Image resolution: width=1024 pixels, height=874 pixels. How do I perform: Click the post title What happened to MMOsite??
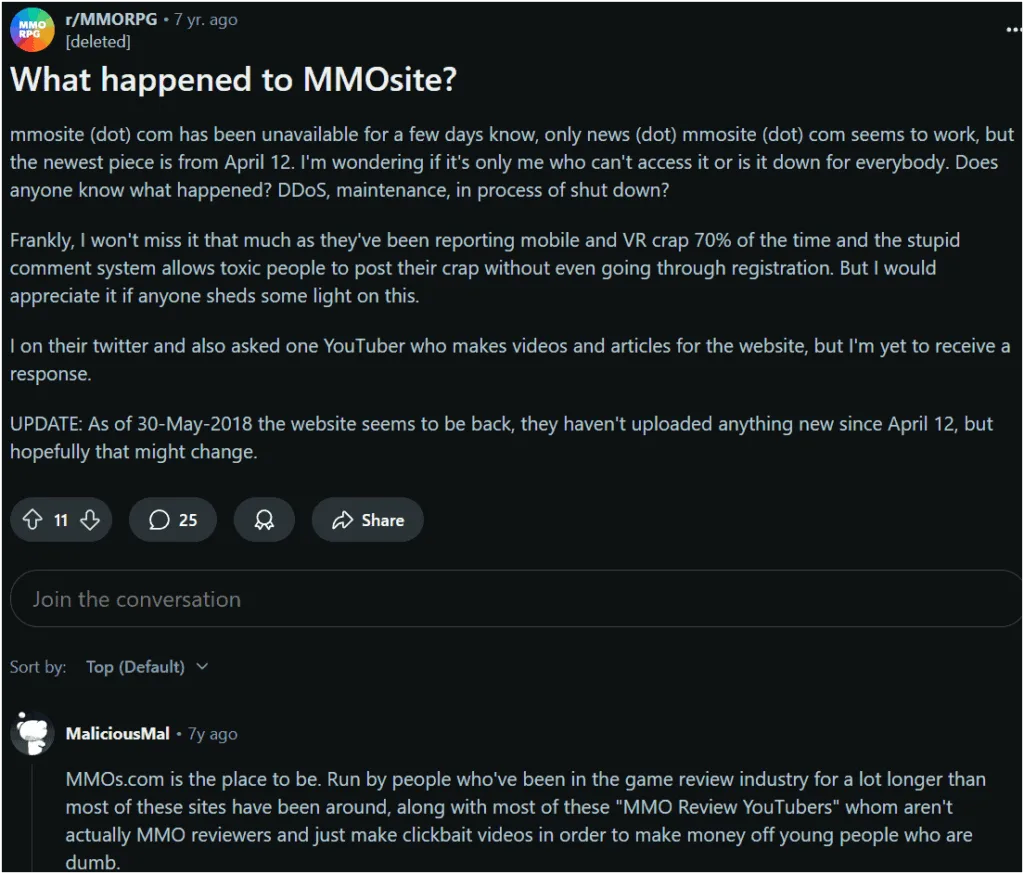pos(233,80)
